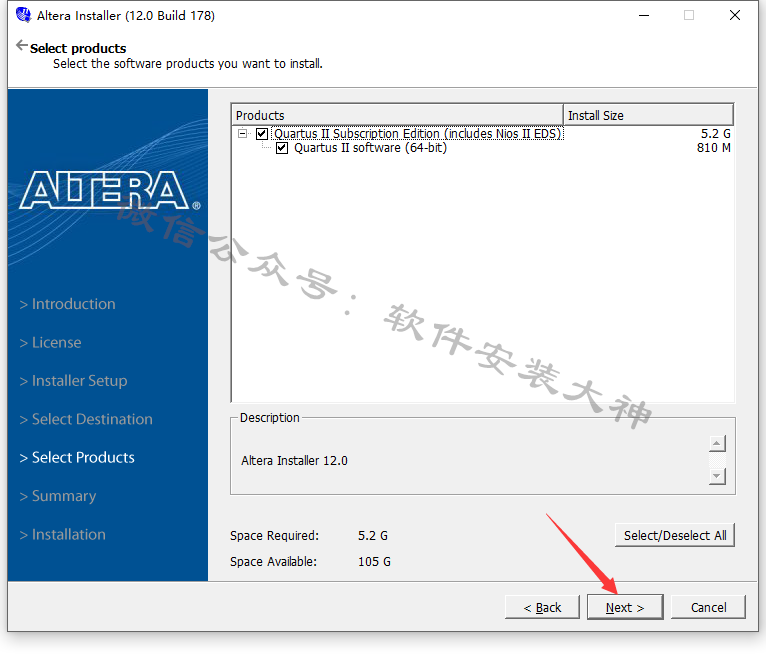Collapse the Quartus II Subscription Edition tree

click(242, 133)
